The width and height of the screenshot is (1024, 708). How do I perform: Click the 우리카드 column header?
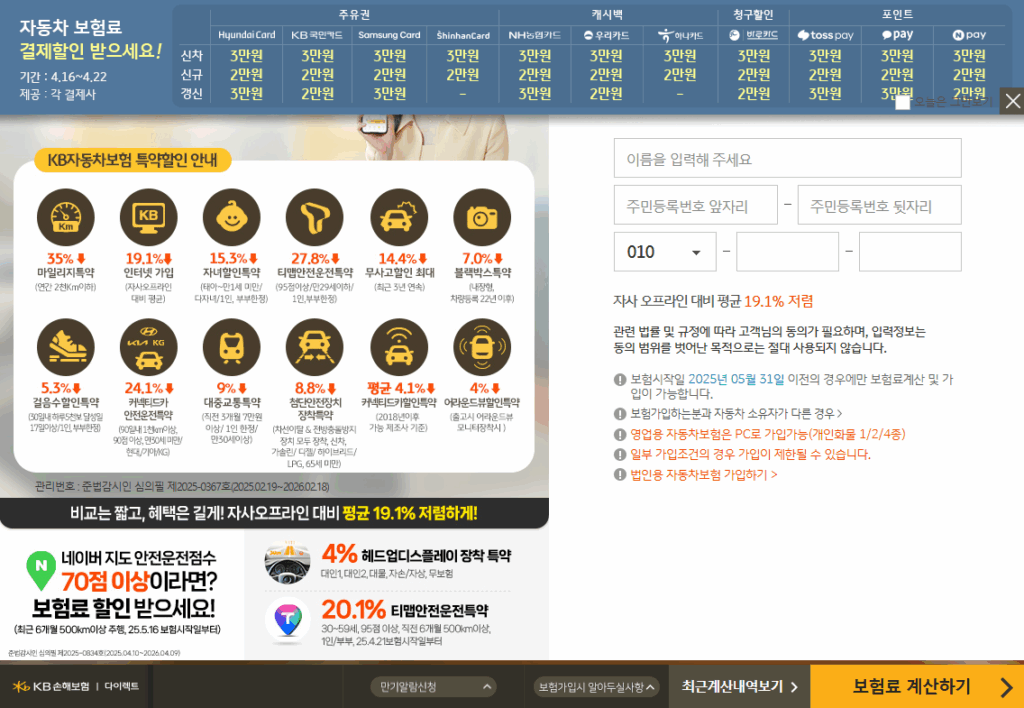click(x=606, y=35)
